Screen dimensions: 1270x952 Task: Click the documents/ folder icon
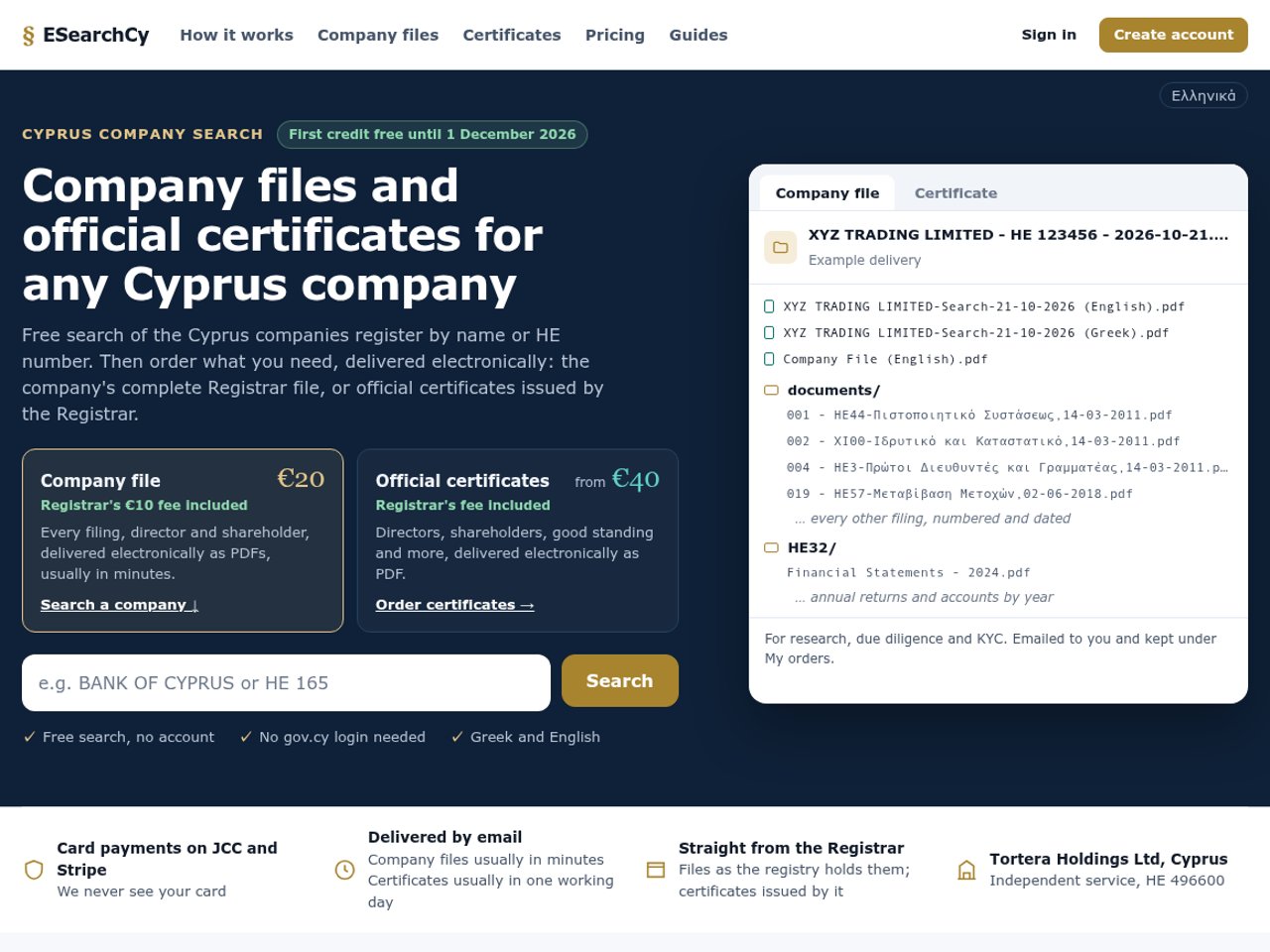point(771,391)
